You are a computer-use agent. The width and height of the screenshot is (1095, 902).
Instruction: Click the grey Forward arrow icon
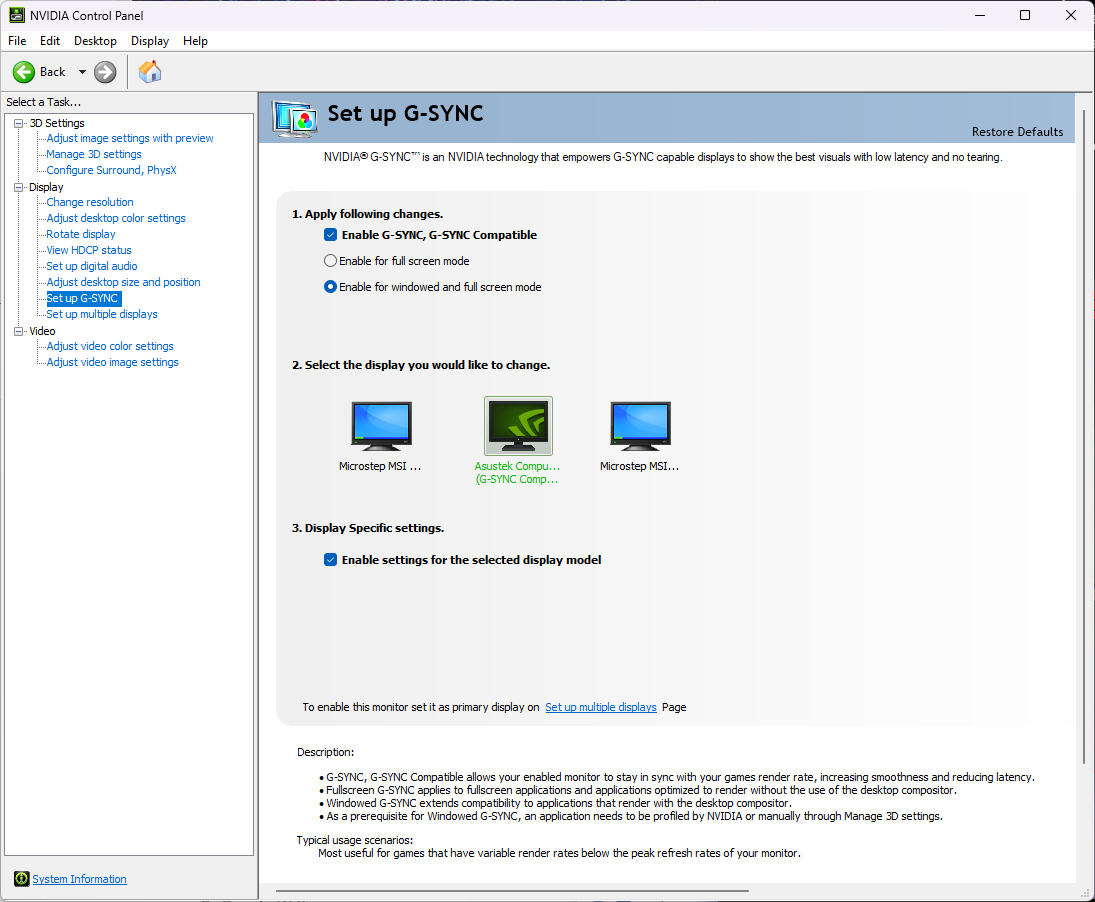(x=105, y=72)
